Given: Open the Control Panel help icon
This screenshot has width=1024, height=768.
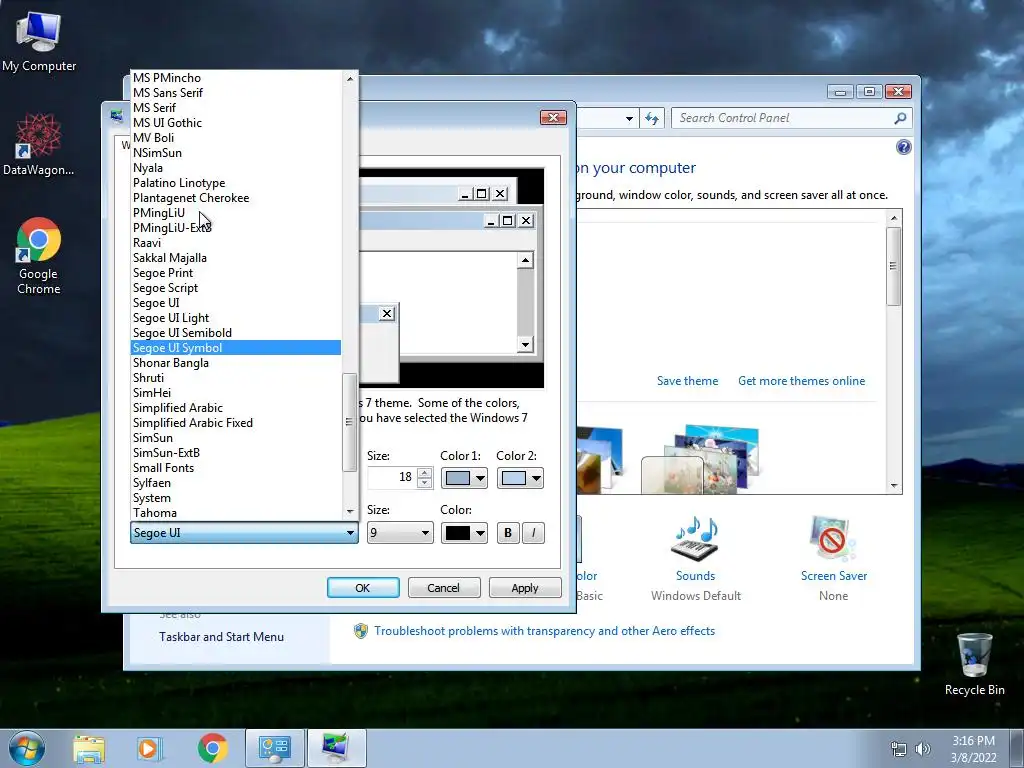Looking at the screenshot, I should pyautogui.click(x=903, y=147).
